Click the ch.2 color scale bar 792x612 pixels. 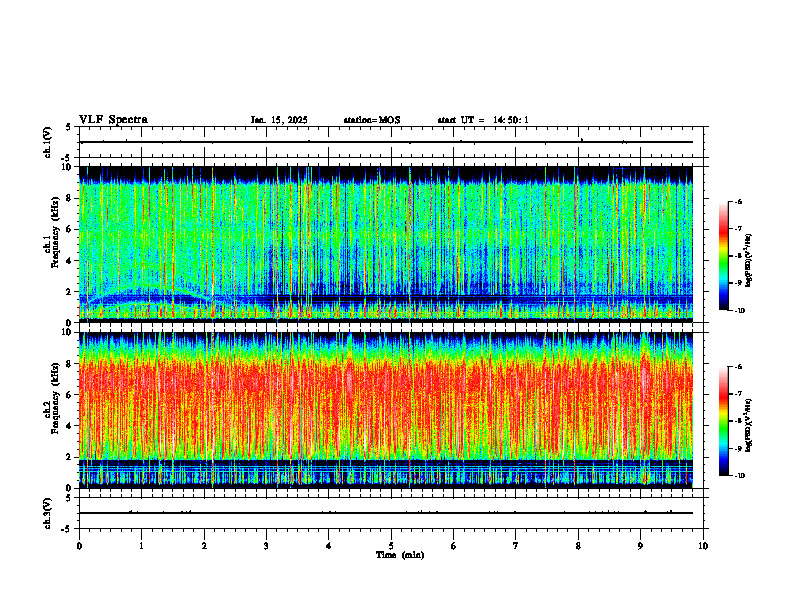point(723,421)
